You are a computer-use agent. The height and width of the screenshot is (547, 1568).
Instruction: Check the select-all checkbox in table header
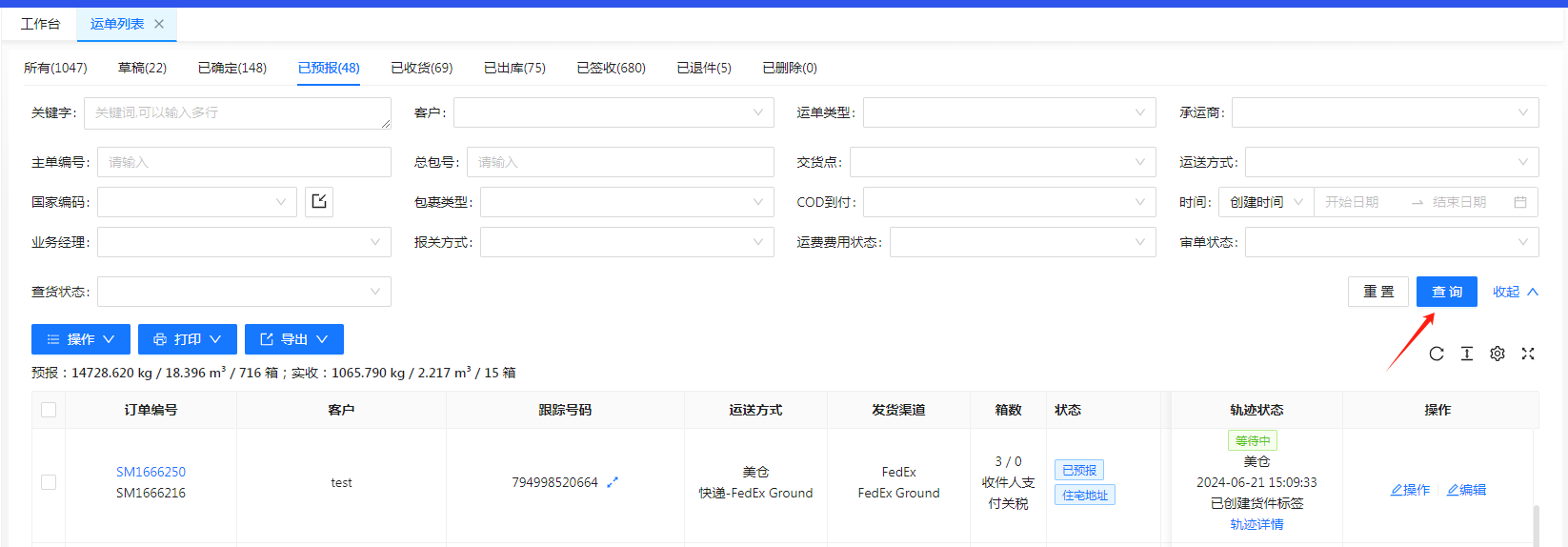[49, 410]
